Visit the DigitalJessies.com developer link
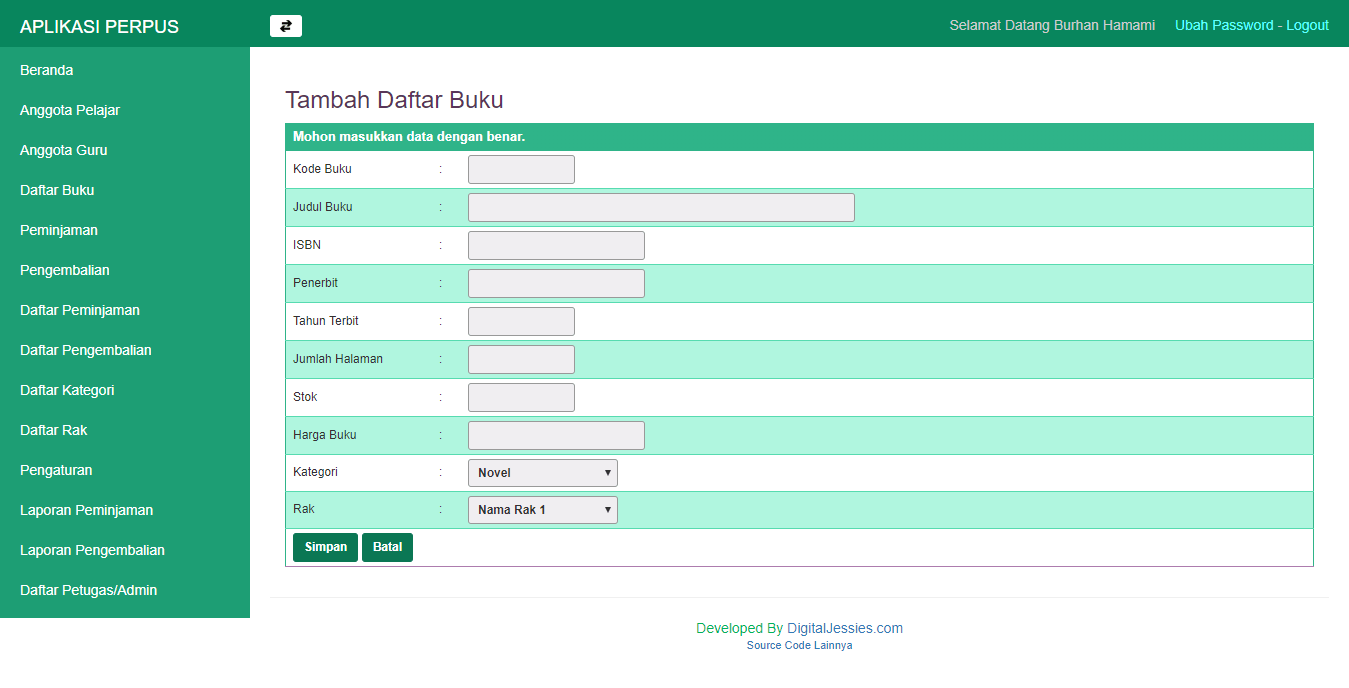This screenshot has height=688, width=1349. point(846,628)
